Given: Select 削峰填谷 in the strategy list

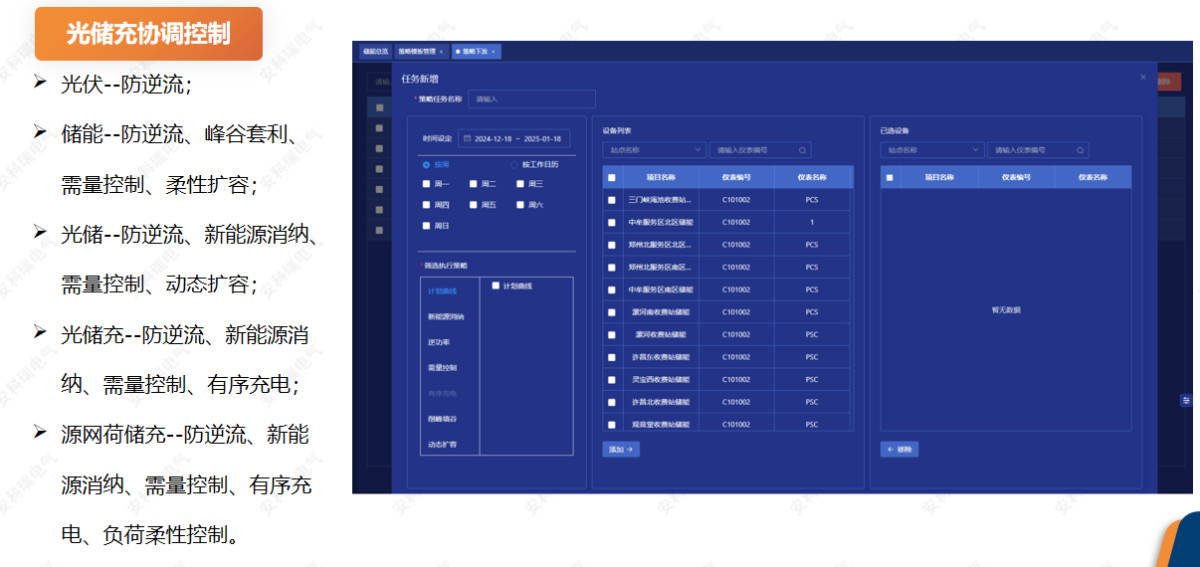Looking at the screenshot, I should [x=442, y=419].
